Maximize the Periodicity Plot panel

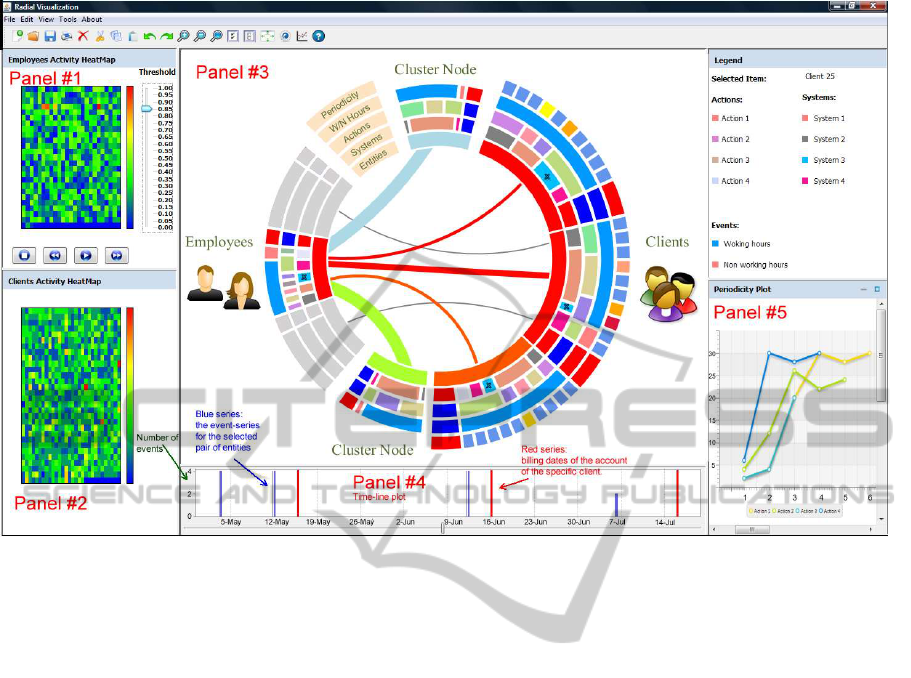[877, 289]
